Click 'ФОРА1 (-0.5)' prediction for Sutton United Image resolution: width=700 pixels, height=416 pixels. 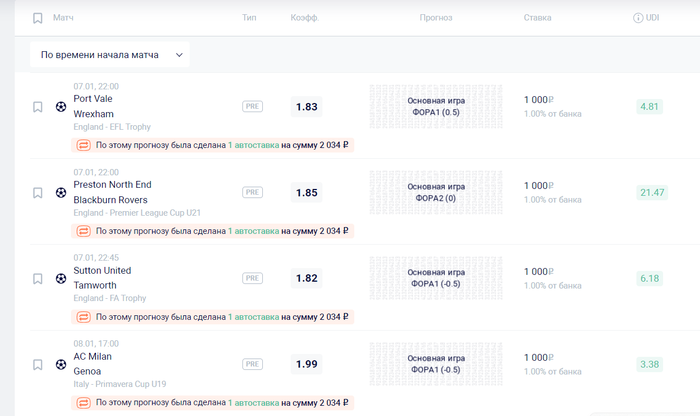click(x=436, y=284)
